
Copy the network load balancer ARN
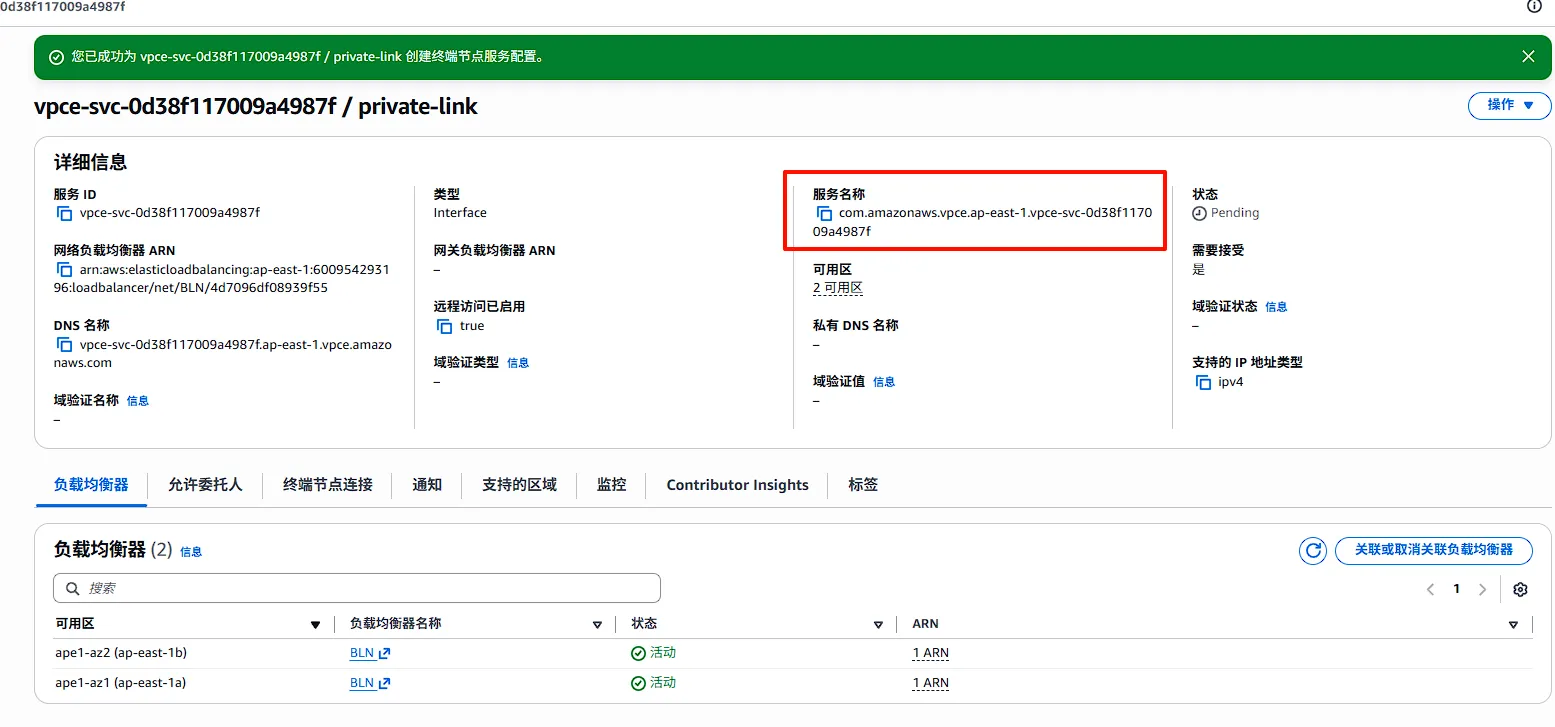(64, 270)
